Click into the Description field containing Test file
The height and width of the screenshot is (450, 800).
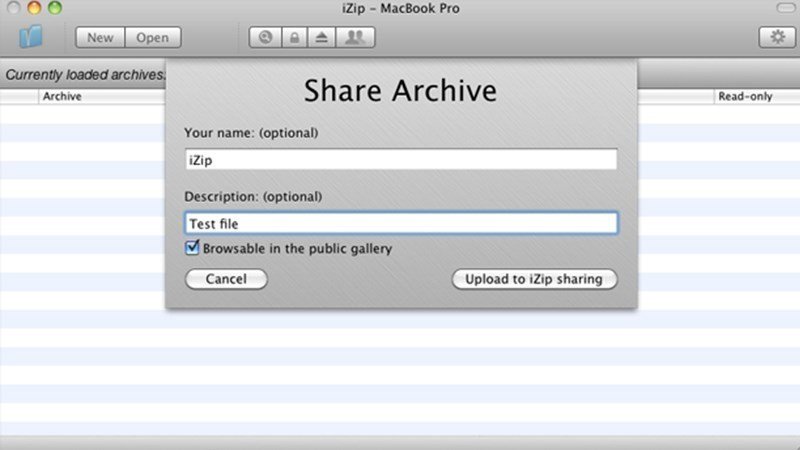point(401,223)
